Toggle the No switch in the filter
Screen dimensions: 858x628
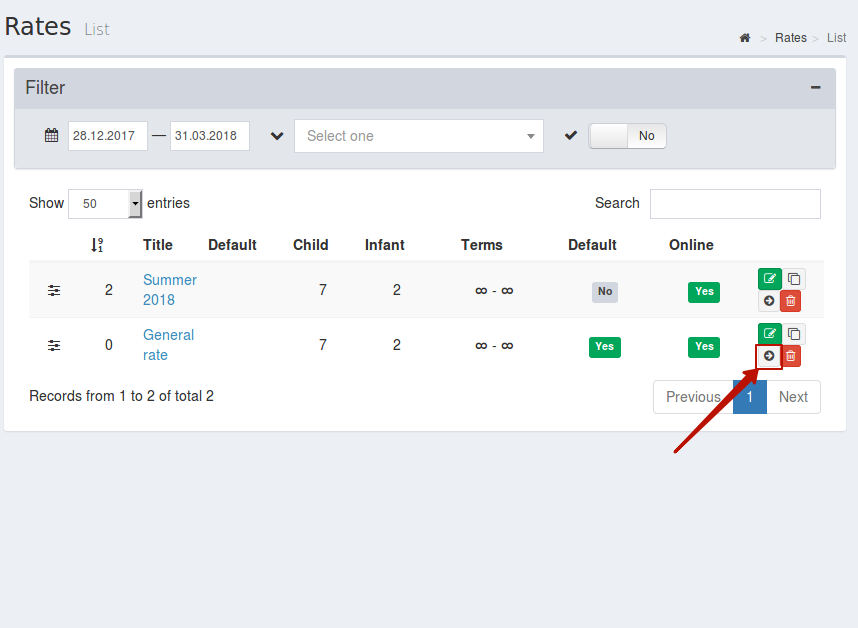627,136
